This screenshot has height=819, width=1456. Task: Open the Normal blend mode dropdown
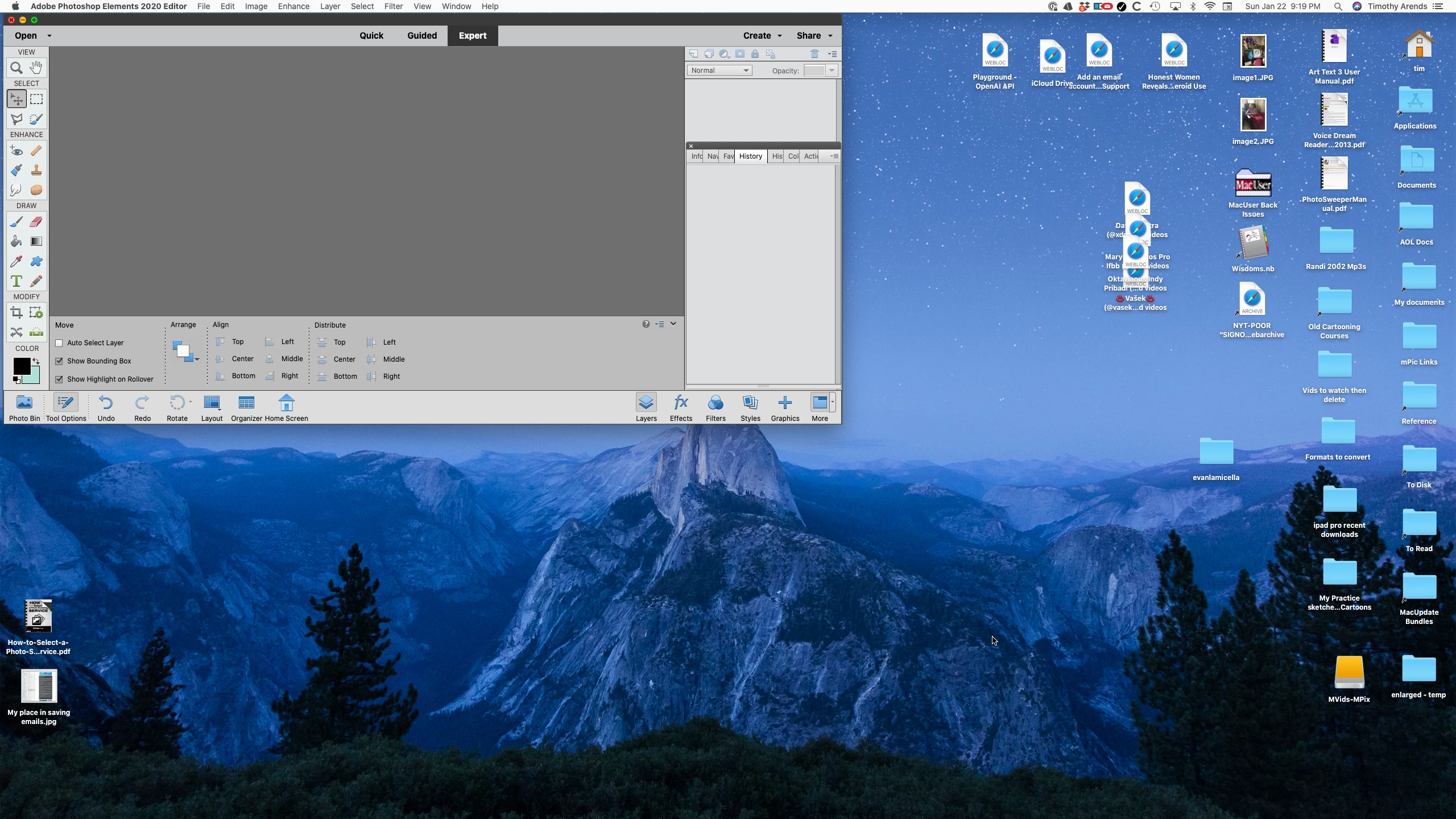pyautogui.click(x=719, y=71)
